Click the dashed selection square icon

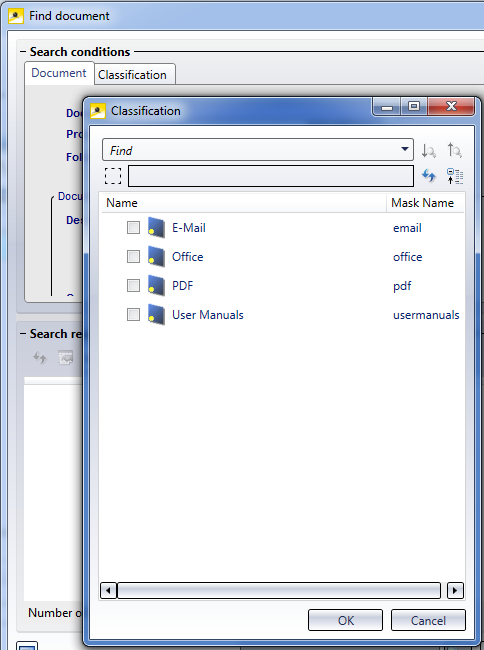tap(113, 176)
